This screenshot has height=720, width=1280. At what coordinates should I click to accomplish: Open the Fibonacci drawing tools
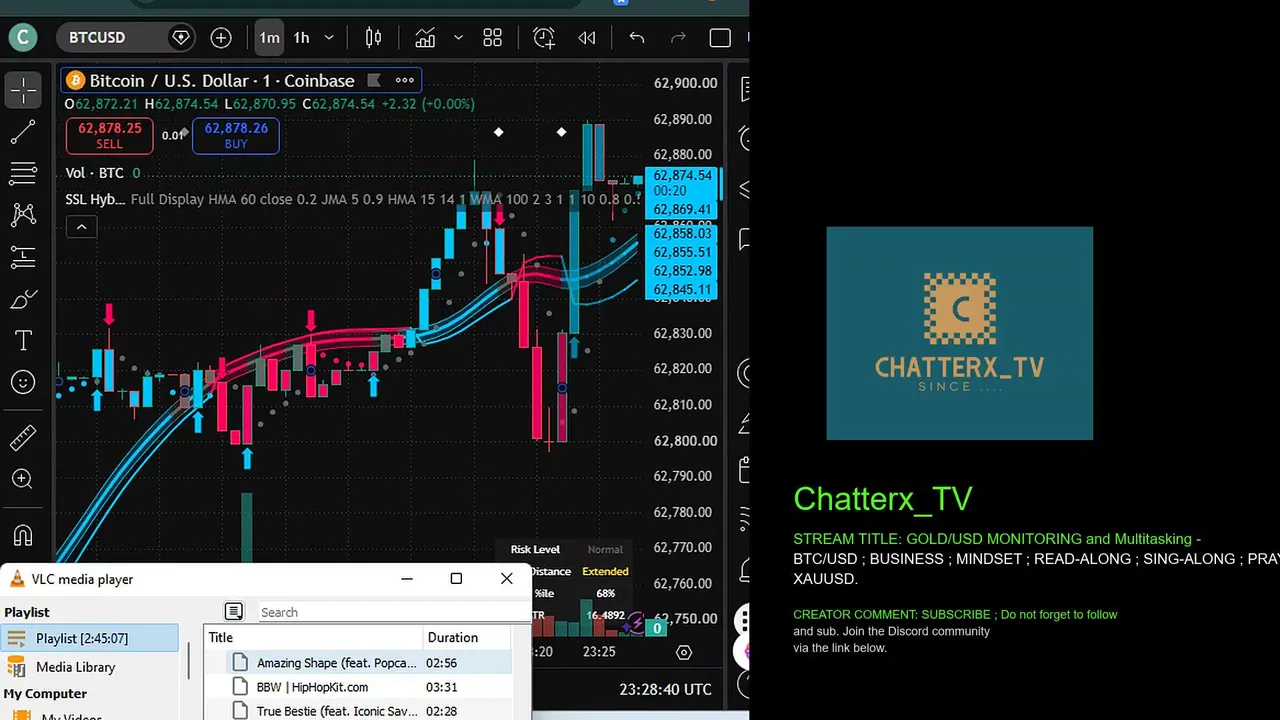(23, 173)
